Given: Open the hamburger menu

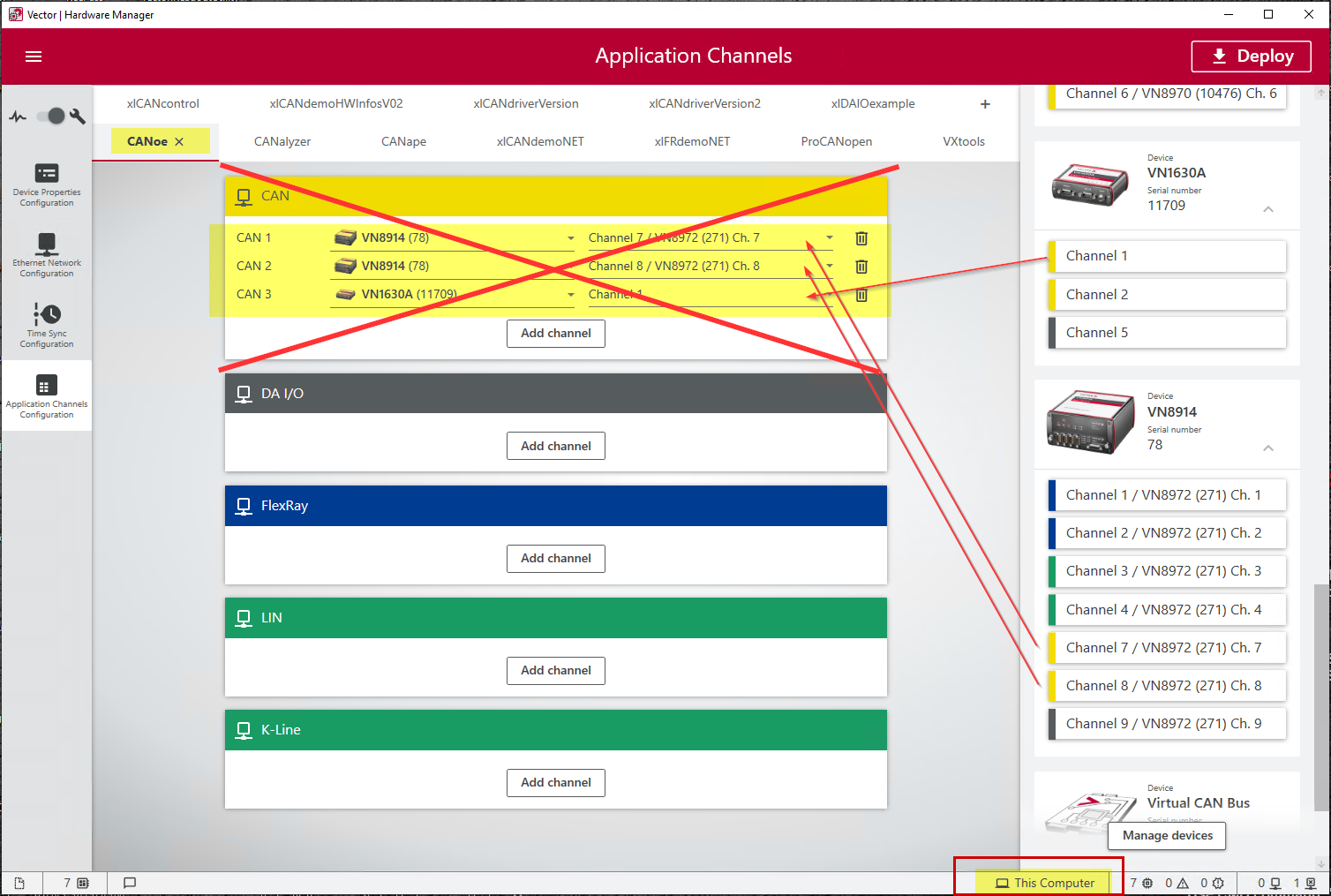Looking at the screenshot, I should coord(34,56).
